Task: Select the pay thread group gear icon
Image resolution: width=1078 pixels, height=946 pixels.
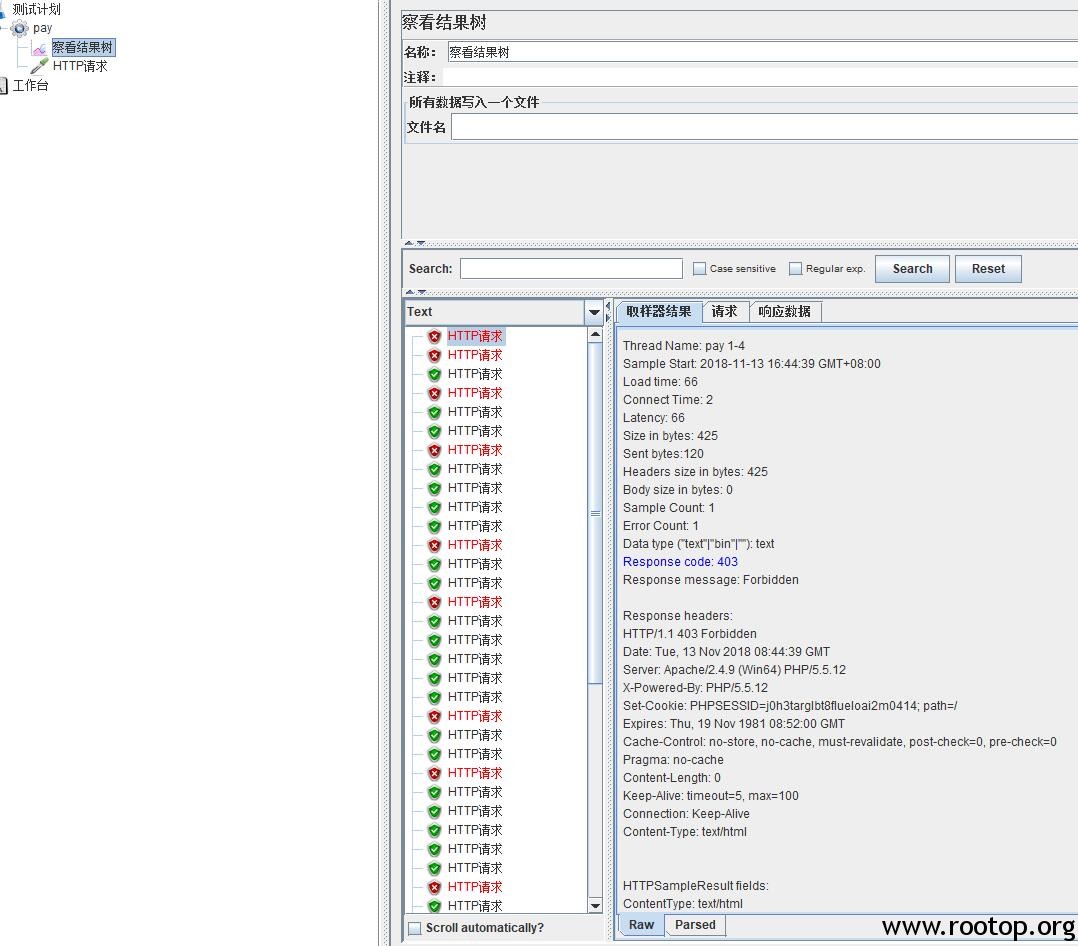Action: click(x=19, y=28)
